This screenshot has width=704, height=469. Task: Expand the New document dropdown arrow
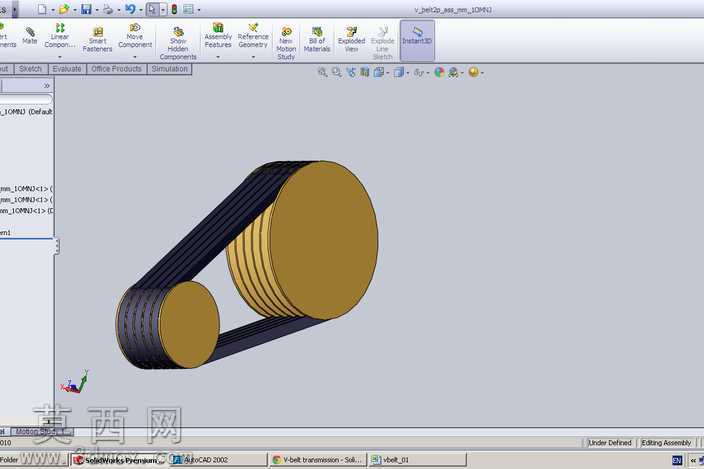pyautogui.click(x=53, y=9)
